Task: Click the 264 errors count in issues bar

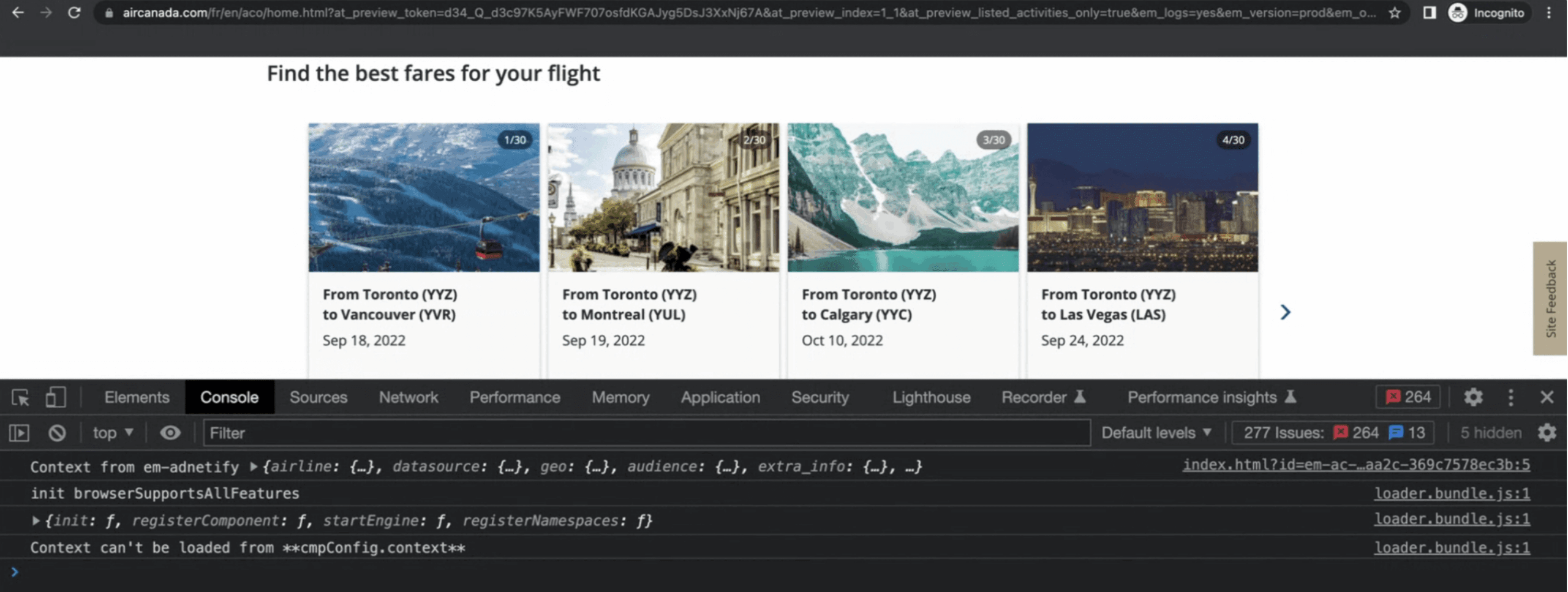Action: [x=1355, y=433]
